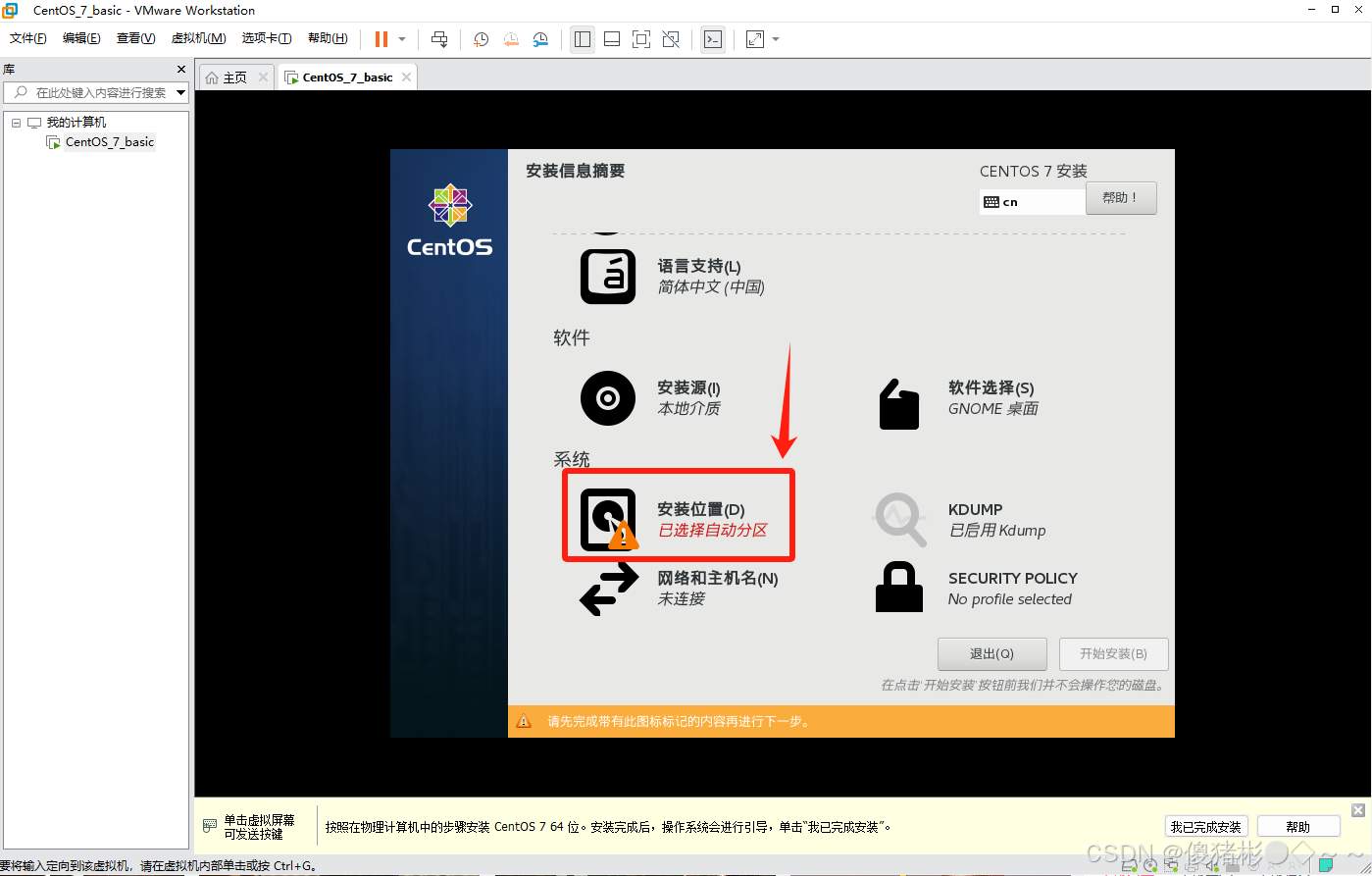Click the stretch guest display icon
Image resolution: width=1372 pixels, height=876 pixels.
coord(755,39)
